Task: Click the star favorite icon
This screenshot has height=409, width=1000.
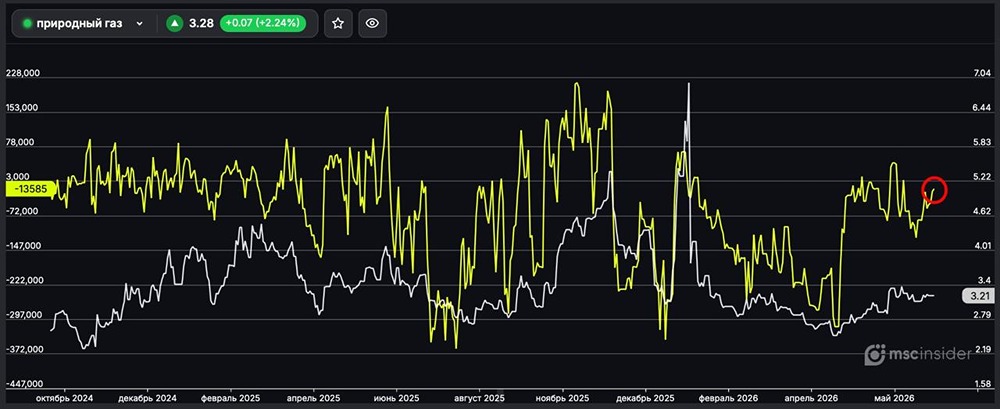Action: [x=338, y=24]
